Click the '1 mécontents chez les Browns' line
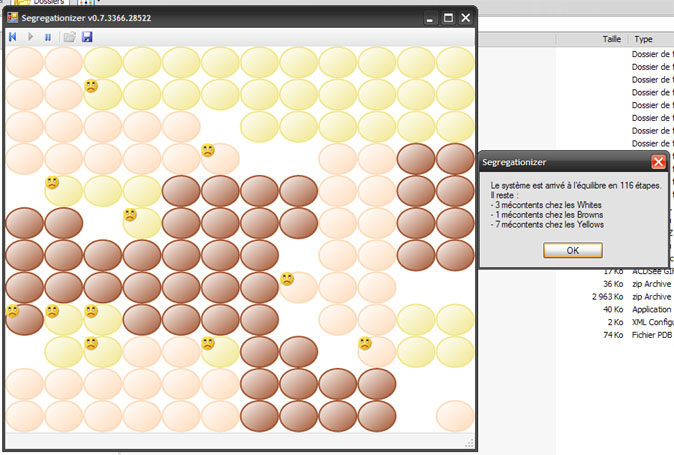The height and width of the screenshot is (455, 674). point(547,214)
